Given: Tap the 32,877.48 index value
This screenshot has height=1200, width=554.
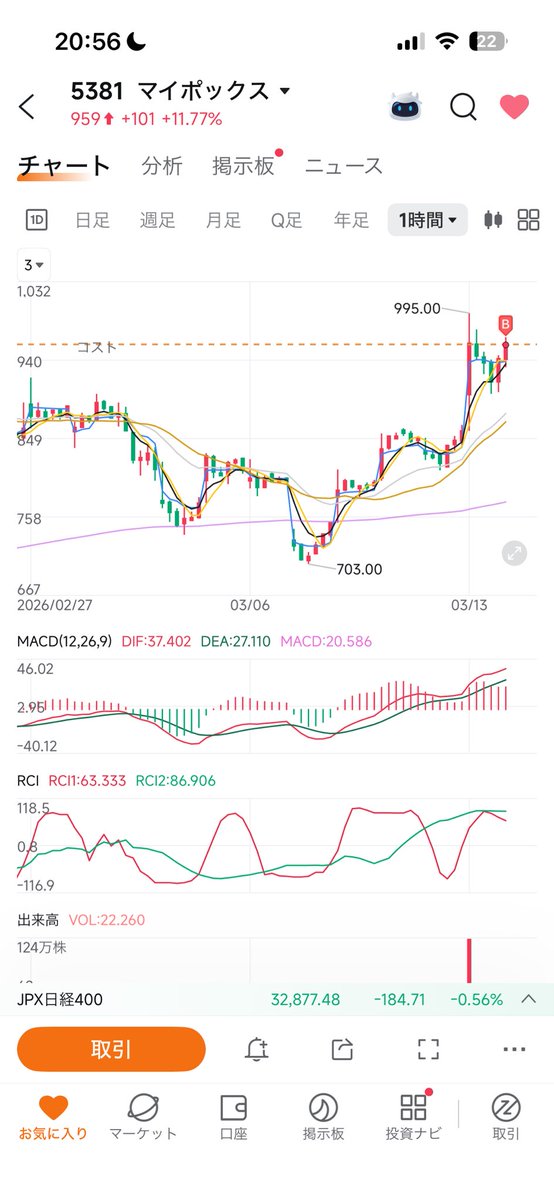Looking at the screenshot, I should (x=305, y=999).
